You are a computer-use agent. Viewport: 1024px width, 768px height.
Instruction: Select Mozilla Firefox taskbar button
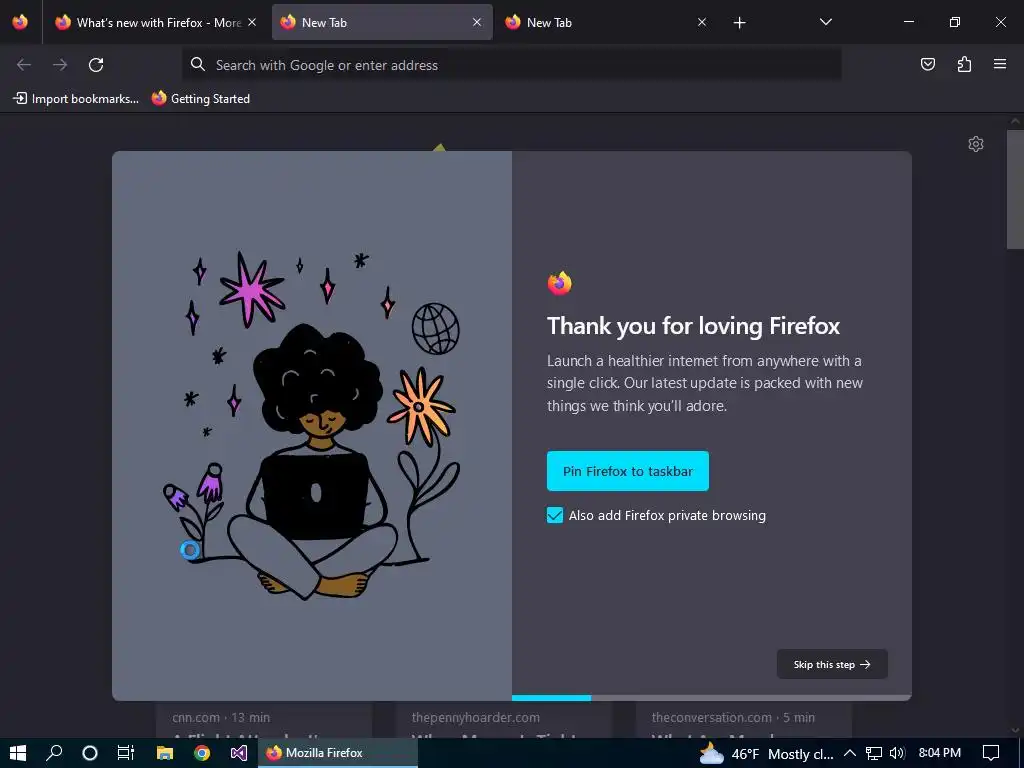(338, 753)
